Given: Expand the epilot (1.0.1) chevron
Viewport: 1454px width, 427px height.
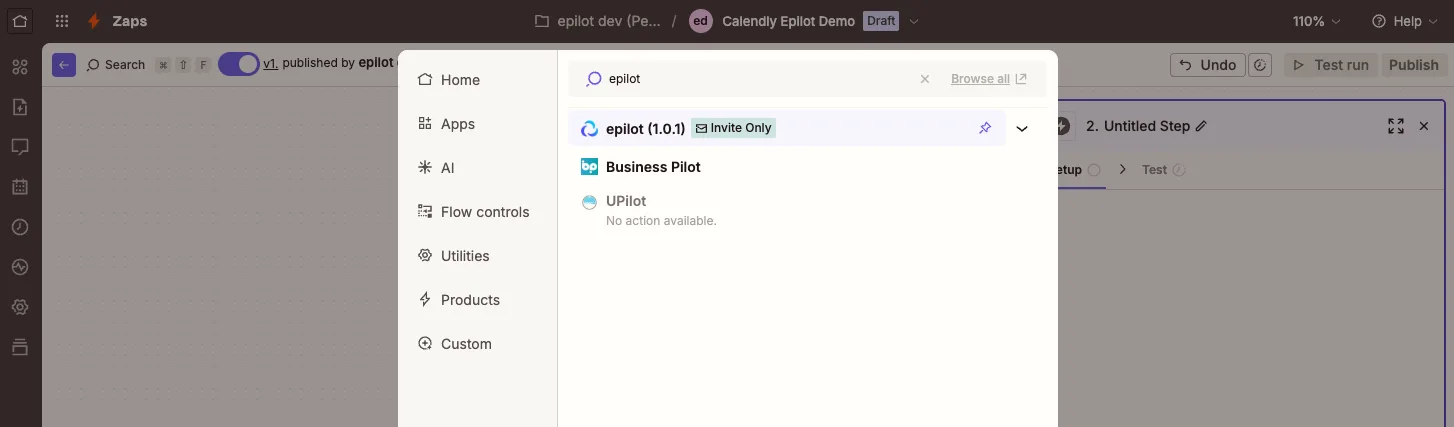Looking at the screenshot, I should click(x=1022, y=128).
